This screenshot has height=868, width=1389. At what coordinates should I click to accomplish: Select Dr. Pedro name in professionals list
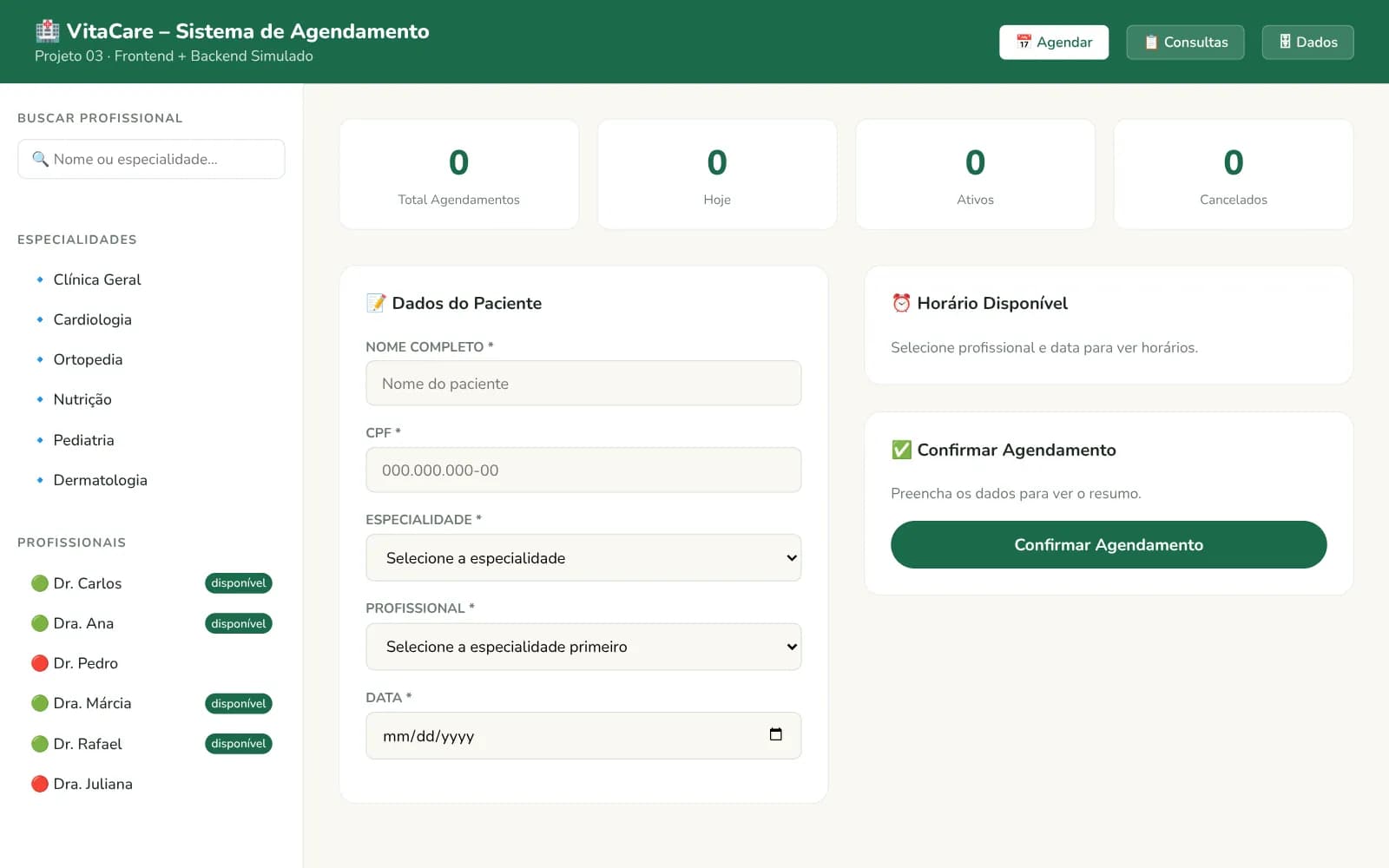(x=85, y=663)
